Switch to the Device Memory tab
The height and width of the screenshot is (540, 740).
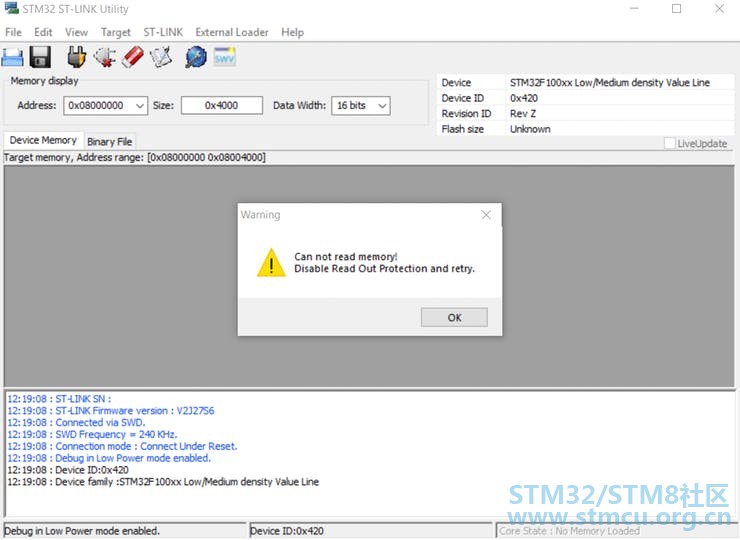(x=43, y=140)
